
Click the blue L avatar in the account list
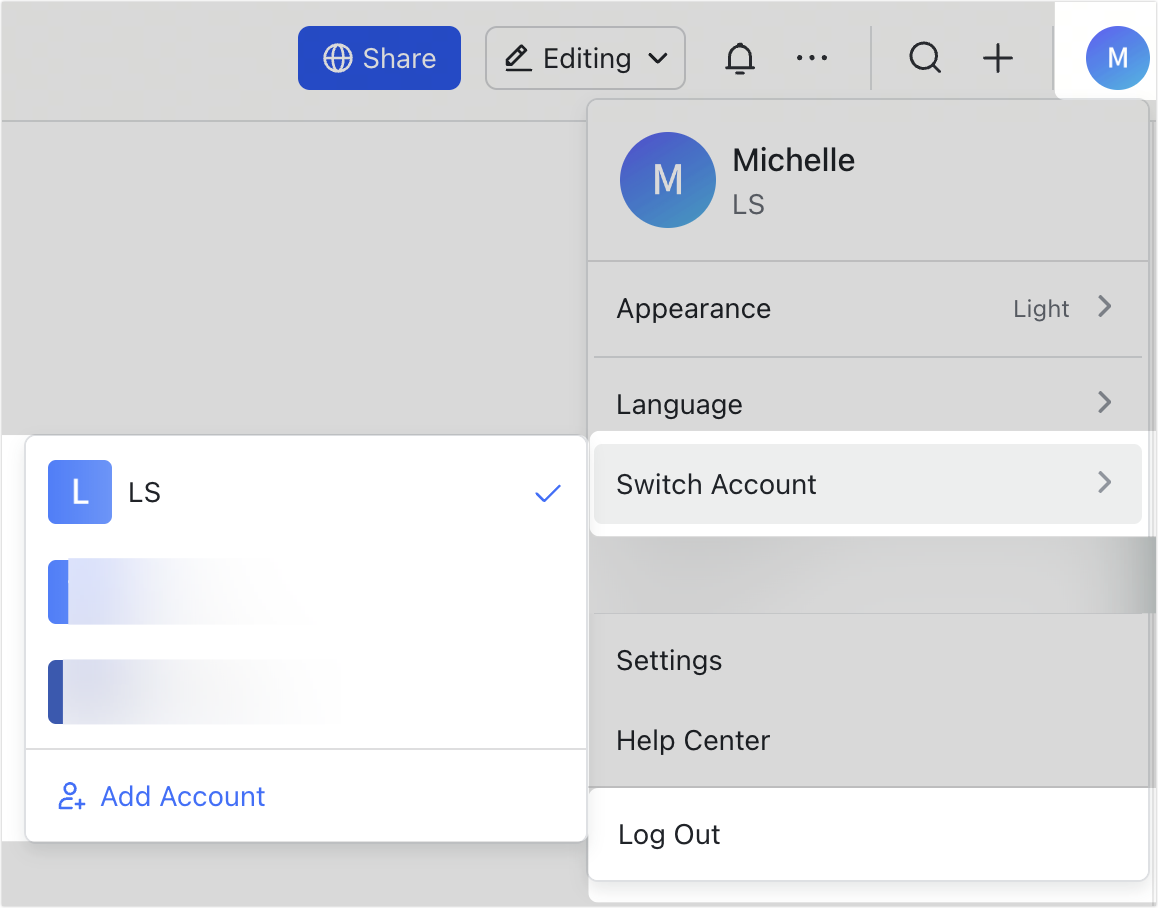pos(79,492)
